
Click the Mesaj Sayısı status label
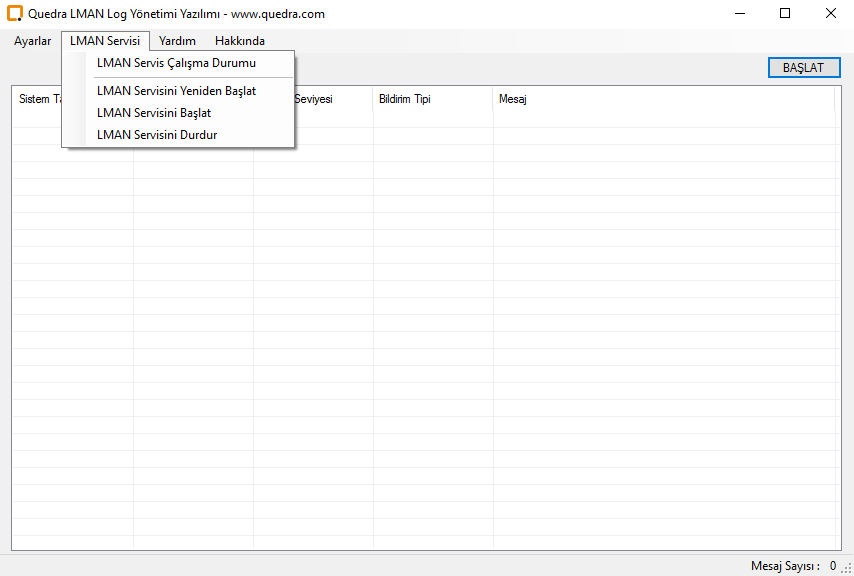pyautogui.click(x=785, y=566)
